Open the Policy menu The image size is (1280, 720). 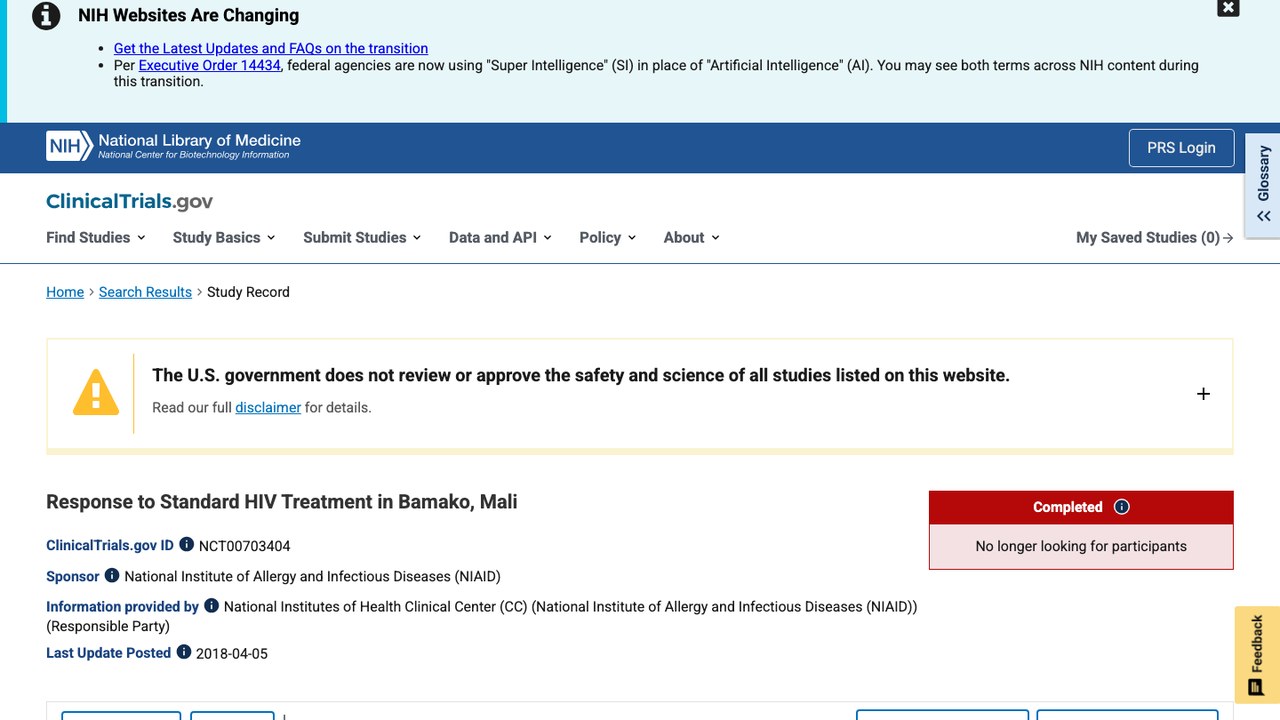tap(608, 237)
